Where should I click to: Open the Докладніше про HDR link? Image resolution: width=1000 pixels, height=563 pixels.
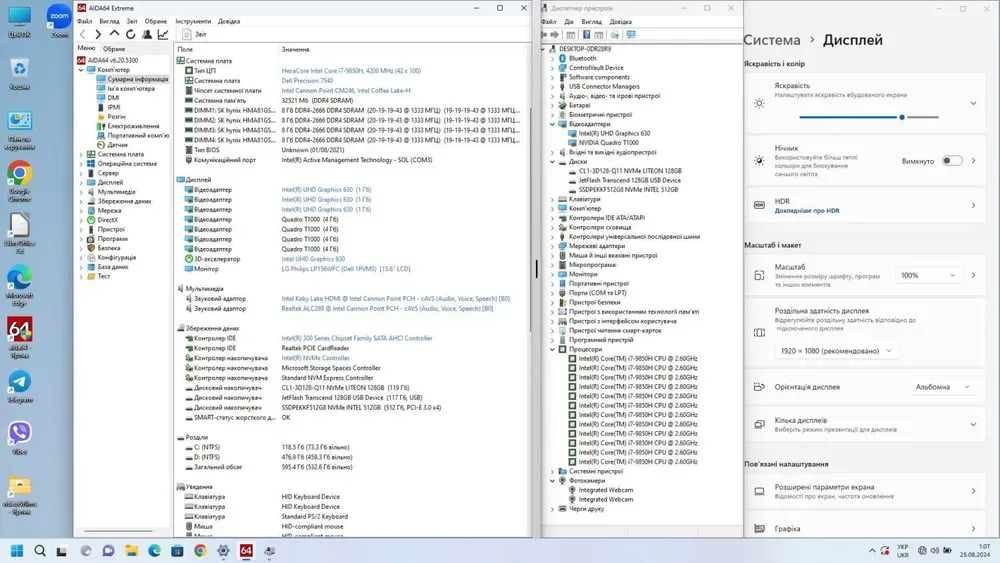806,211
